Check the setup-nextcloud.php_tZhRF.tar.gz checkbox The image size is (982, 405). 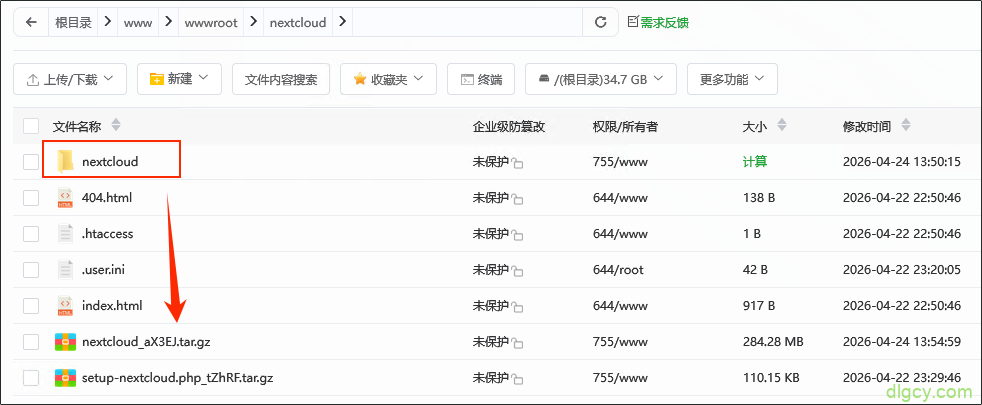click(31, 378)
